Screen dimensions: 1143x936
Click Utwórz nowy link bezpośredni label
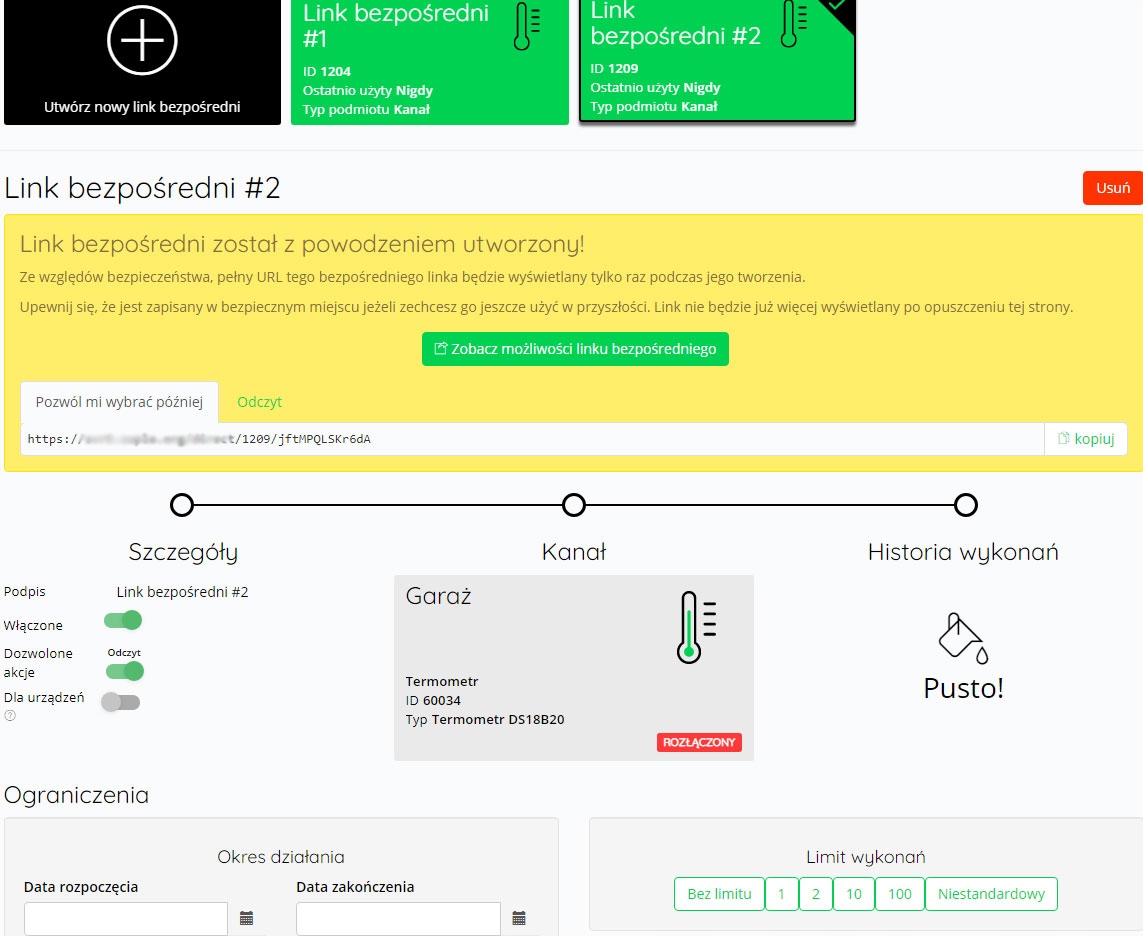[x=142, y=107]
